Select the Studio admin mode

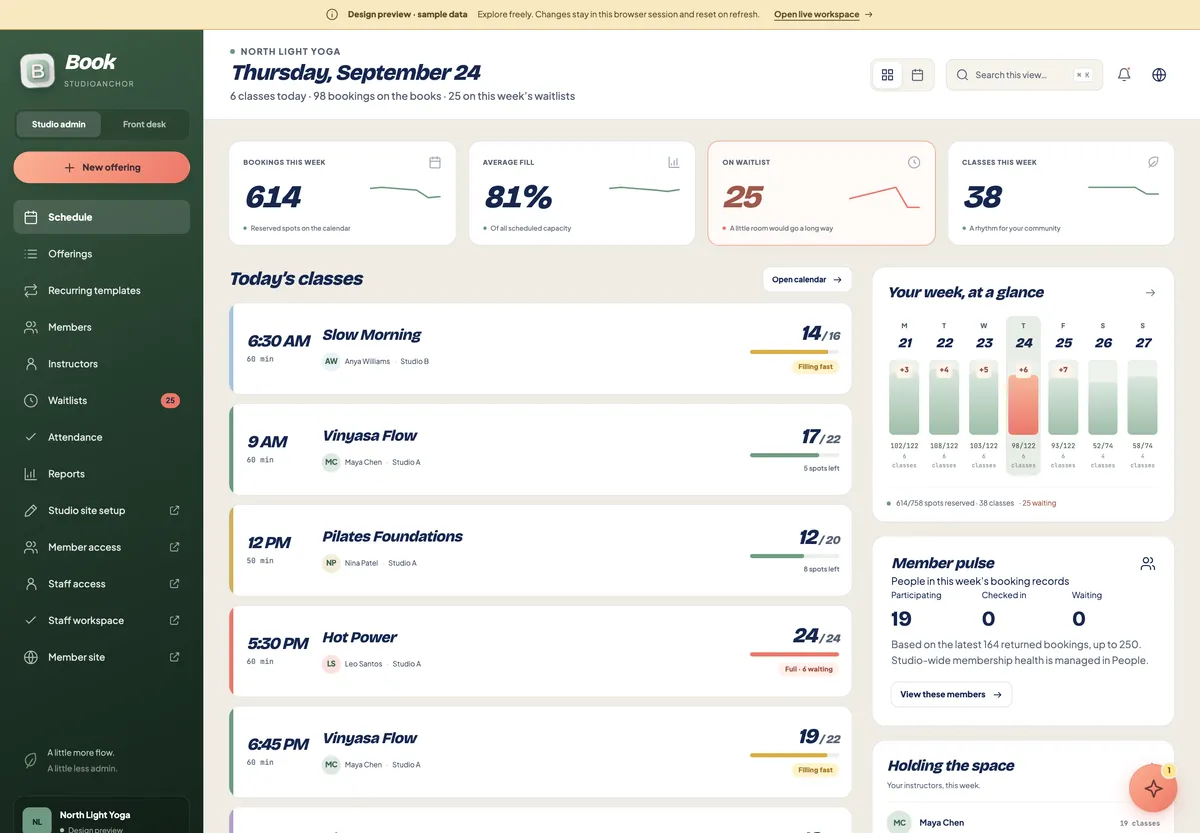point(59,124)
